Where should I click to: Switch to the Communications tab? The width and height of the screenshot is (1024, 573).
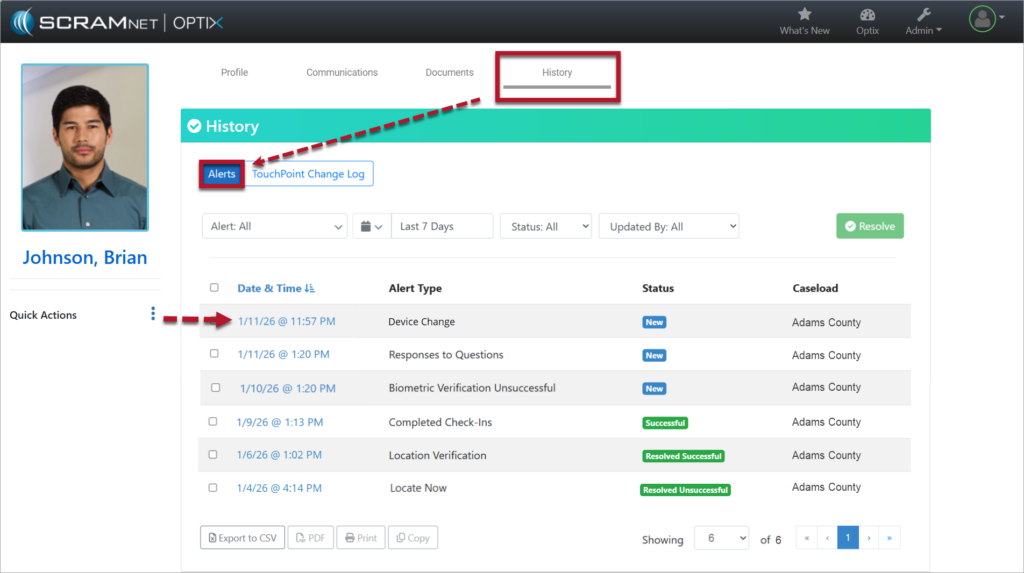(342, 72)
